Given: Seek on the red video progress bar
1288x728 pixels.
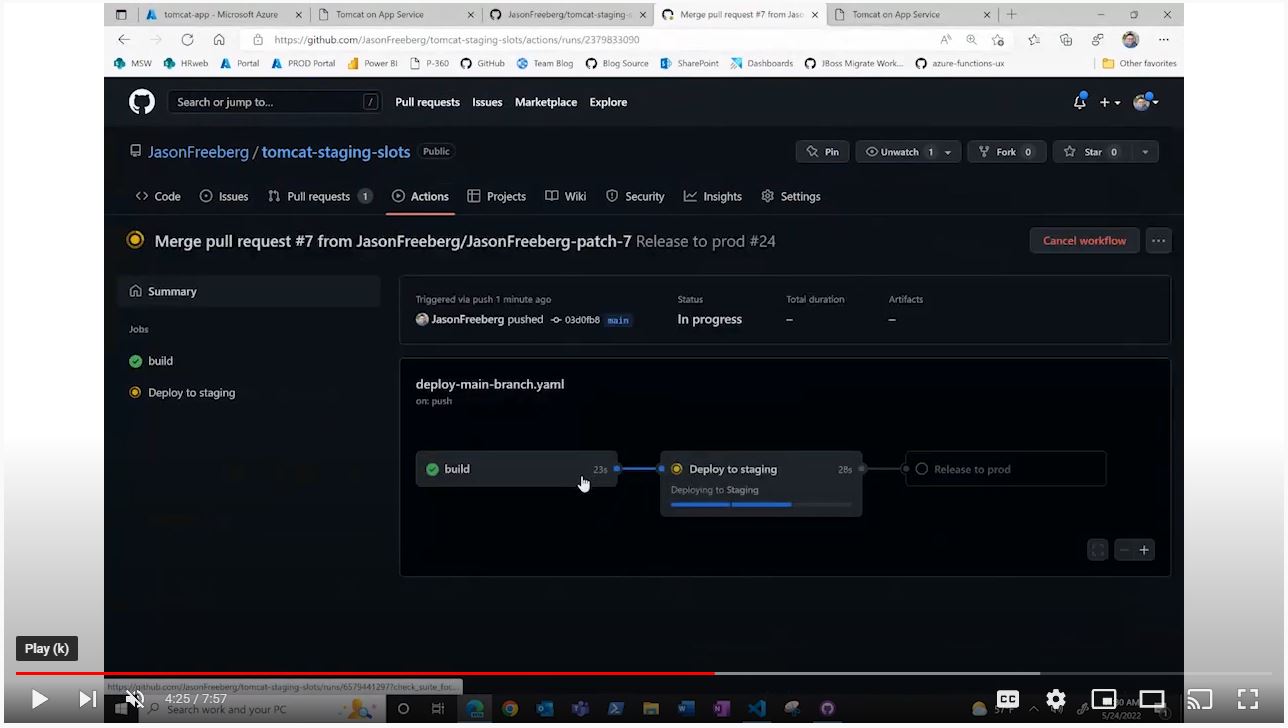Looking at the screenshot, I should pyautogui.click(x=644, y=673).
